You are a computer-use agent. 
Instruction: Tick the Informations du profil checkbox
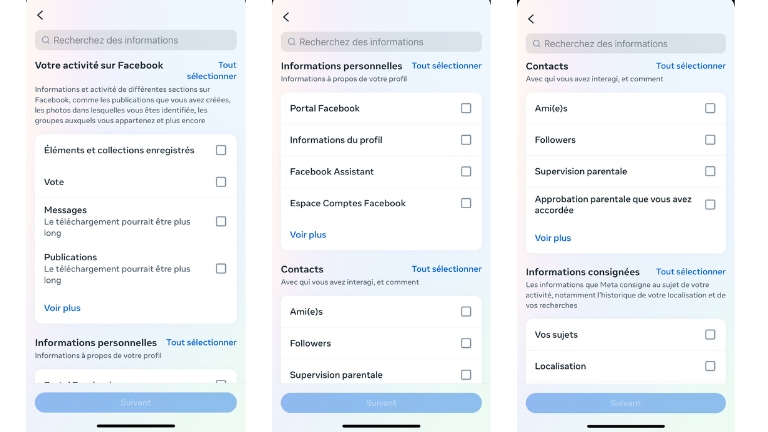pos(466,140)
